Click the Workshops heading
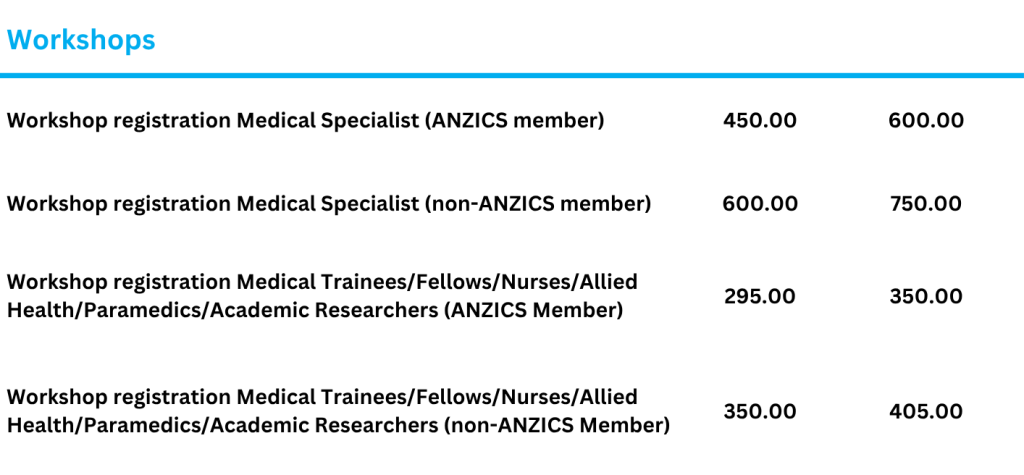The height and width of the screenshot is (475, 1024). point(81,40)
